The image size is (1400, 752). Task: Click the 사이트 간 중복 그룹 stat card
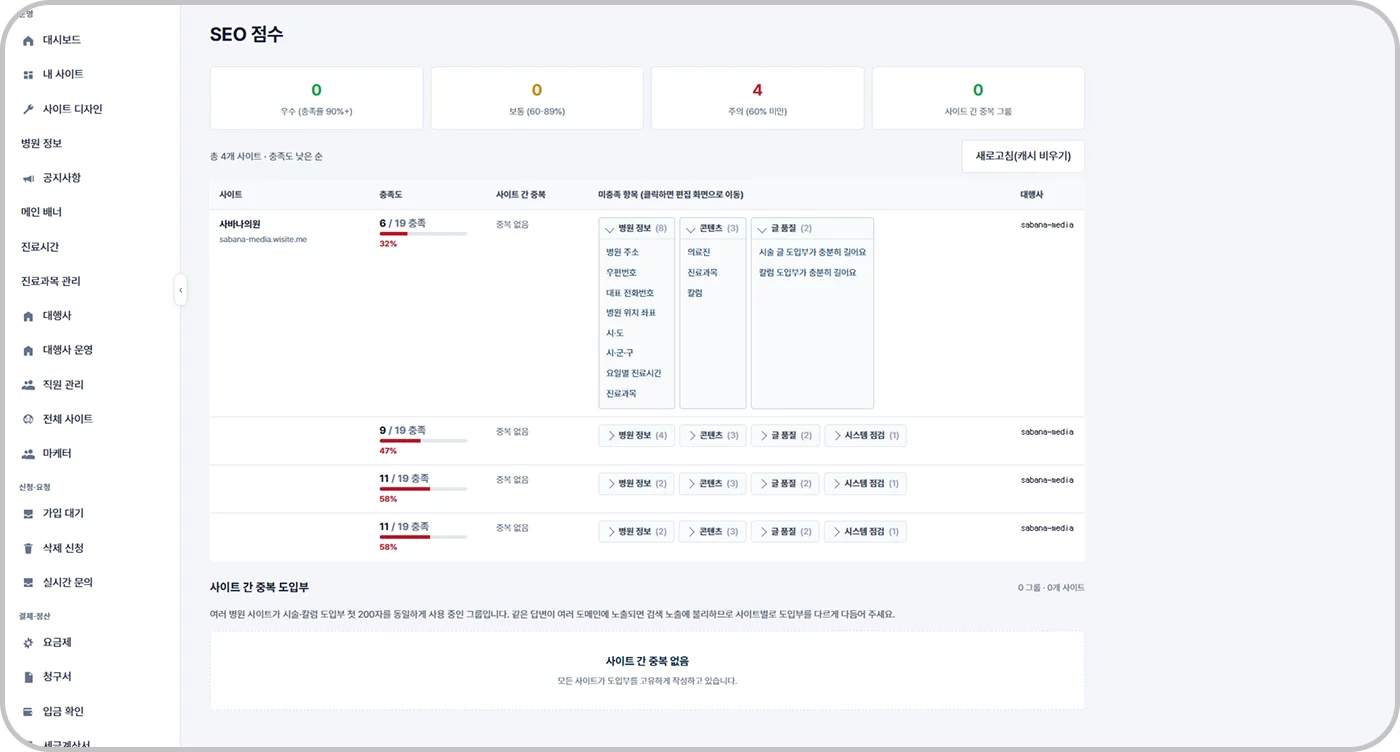(978, 98)
